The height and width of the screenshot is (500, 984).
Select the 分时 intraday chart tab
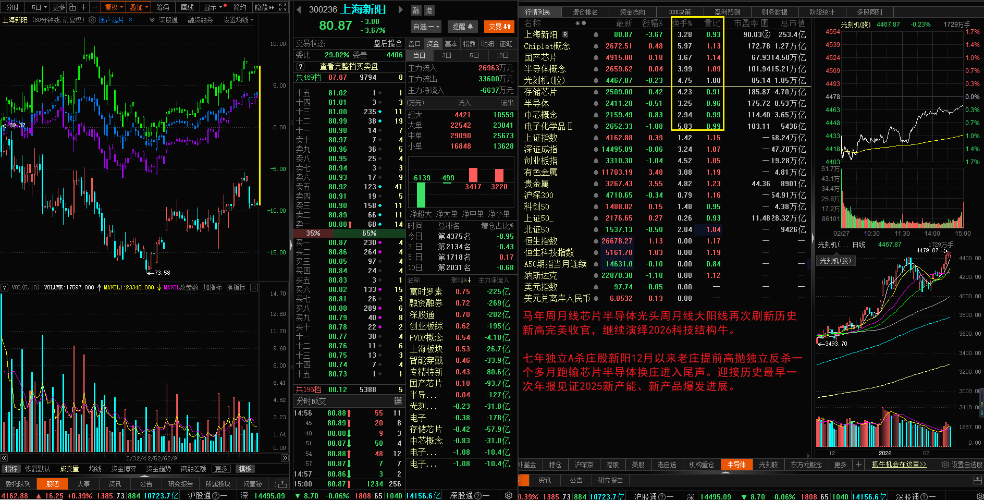(x=13, y=8)
